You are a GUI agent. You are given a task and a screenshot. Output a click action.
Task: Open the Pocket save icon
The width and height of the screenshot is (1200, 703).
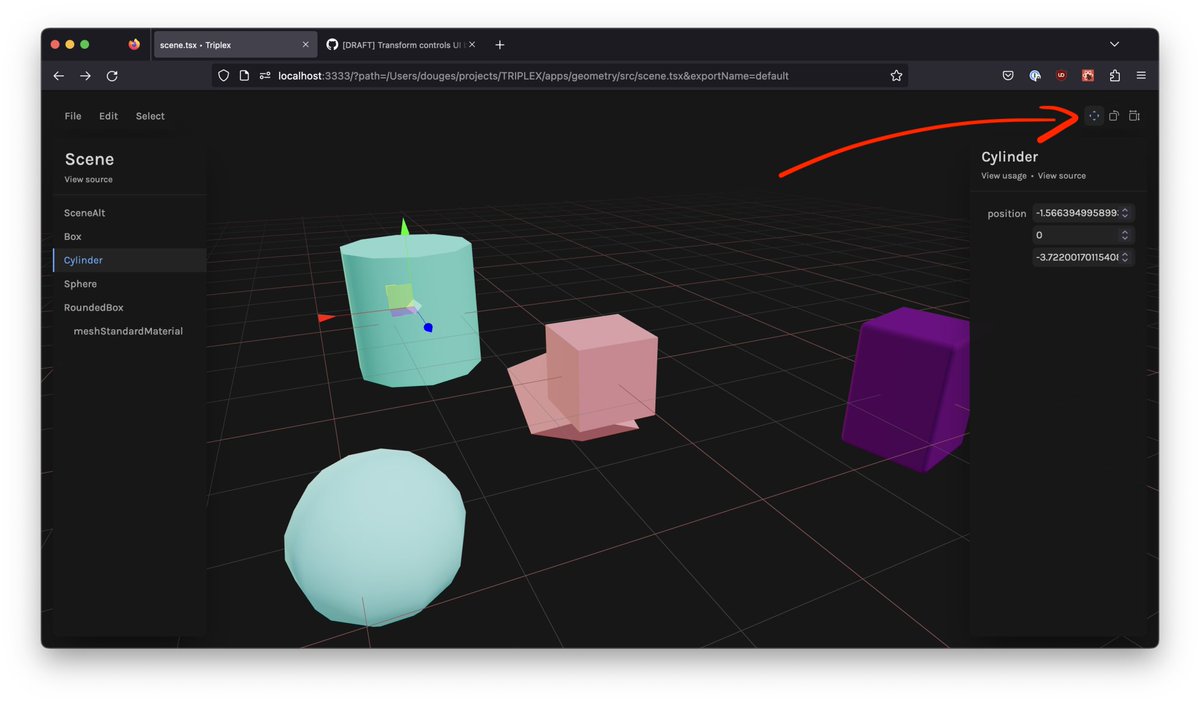(1009, 76)
